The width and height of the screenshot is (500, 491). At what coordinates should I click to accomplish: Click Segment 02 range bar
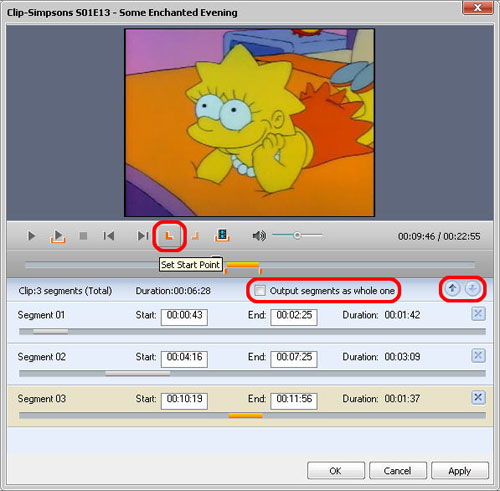tap(138, 373)
